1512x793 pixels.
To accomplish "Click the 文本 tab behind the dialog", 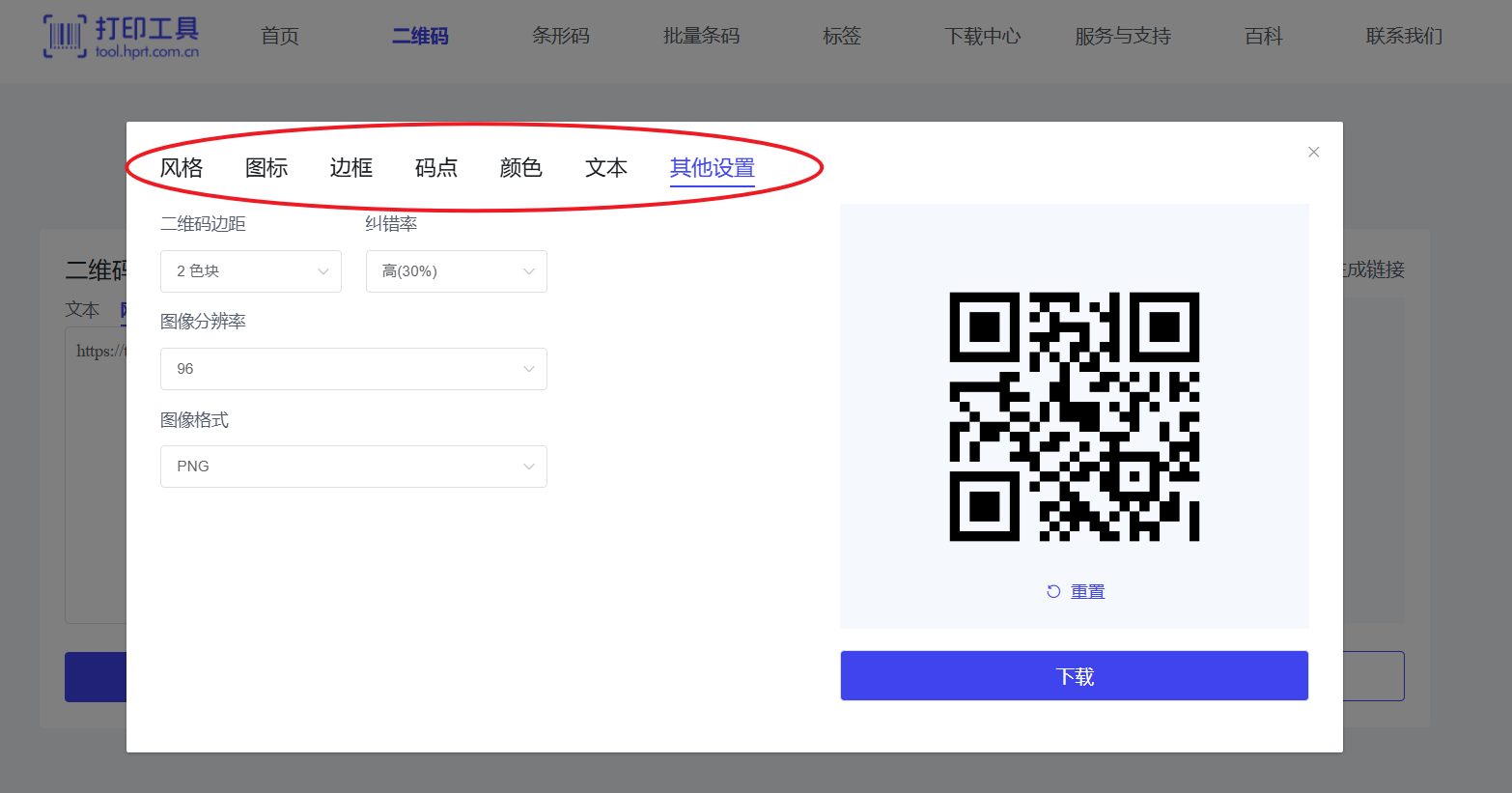I will [82, 310].
